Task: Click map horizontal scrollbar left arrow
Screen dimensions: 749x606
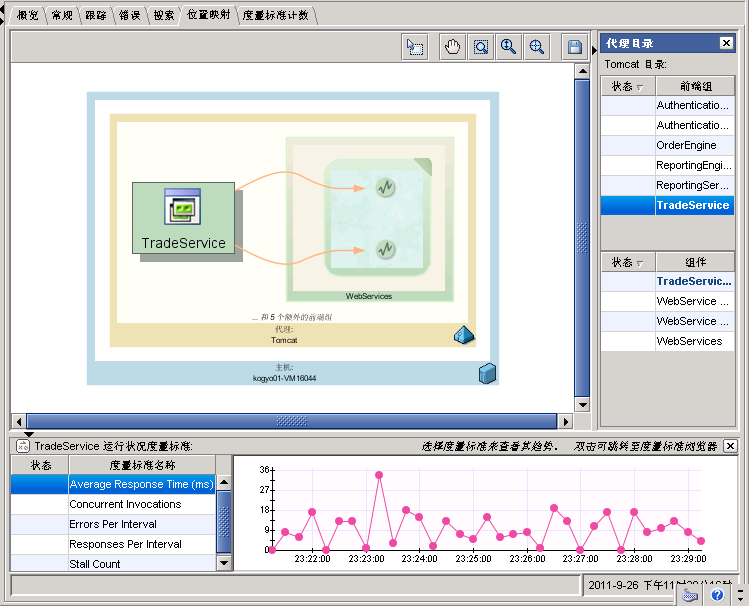Action: (19, 422)
